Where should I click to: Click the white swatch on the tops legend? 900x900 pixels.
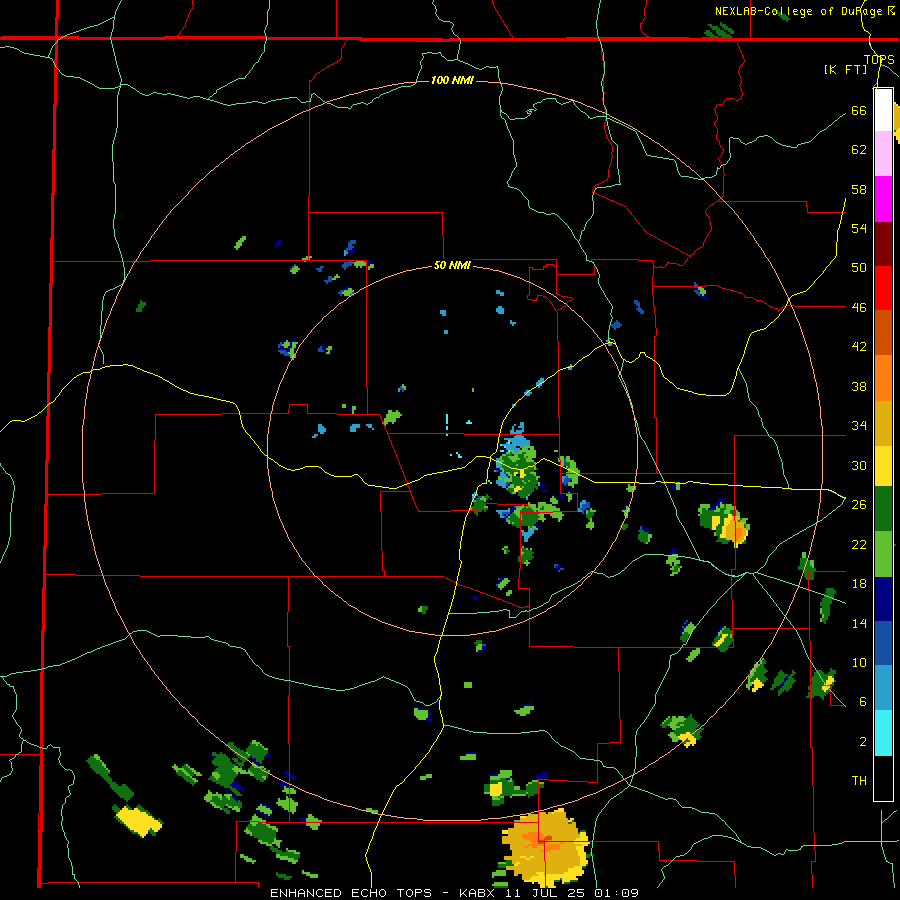pyautogui.click(x=883, y=110)
